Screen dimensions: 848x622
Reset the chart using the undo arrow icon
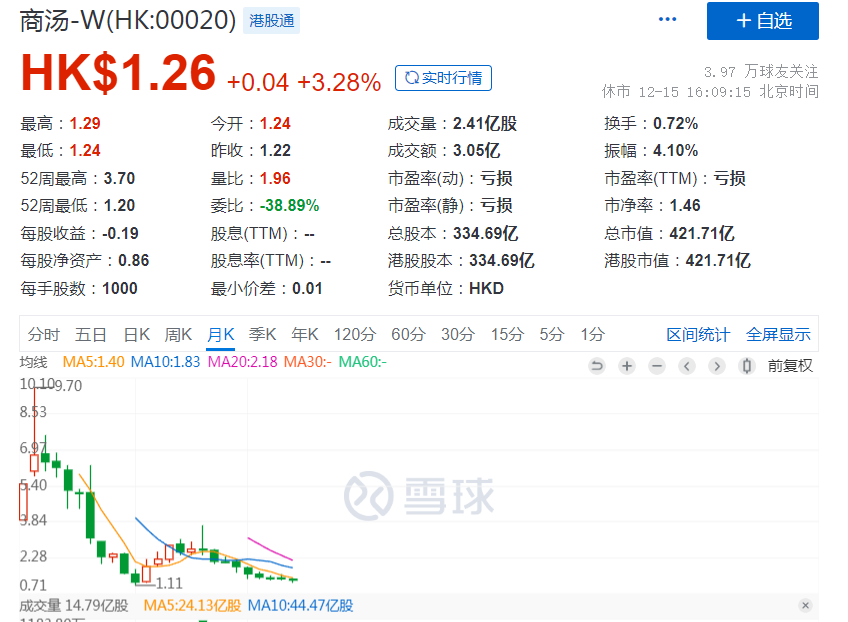[x=597, y=367]
